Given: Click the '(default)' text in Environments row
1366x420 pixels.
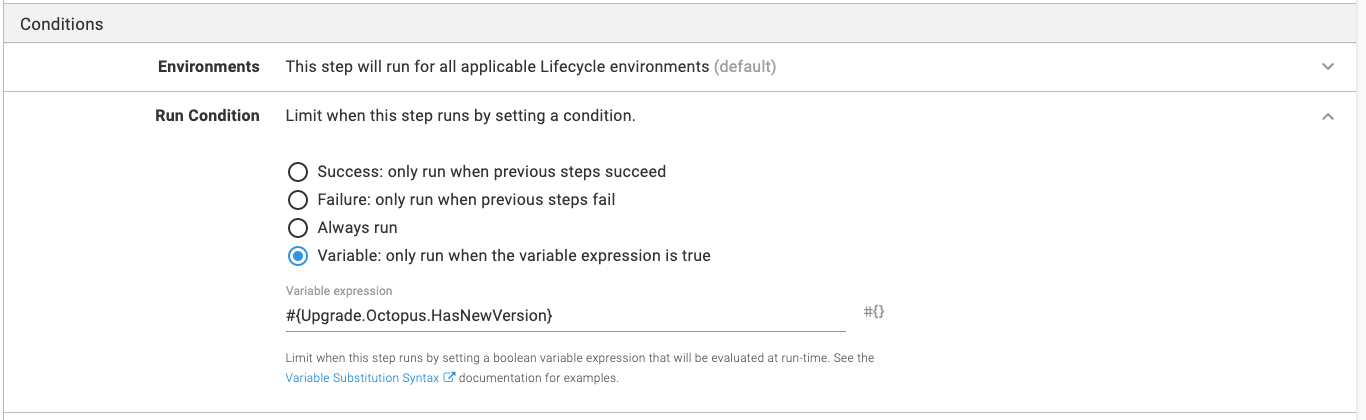Looking at the screenshot, I should tap(745, 67).
